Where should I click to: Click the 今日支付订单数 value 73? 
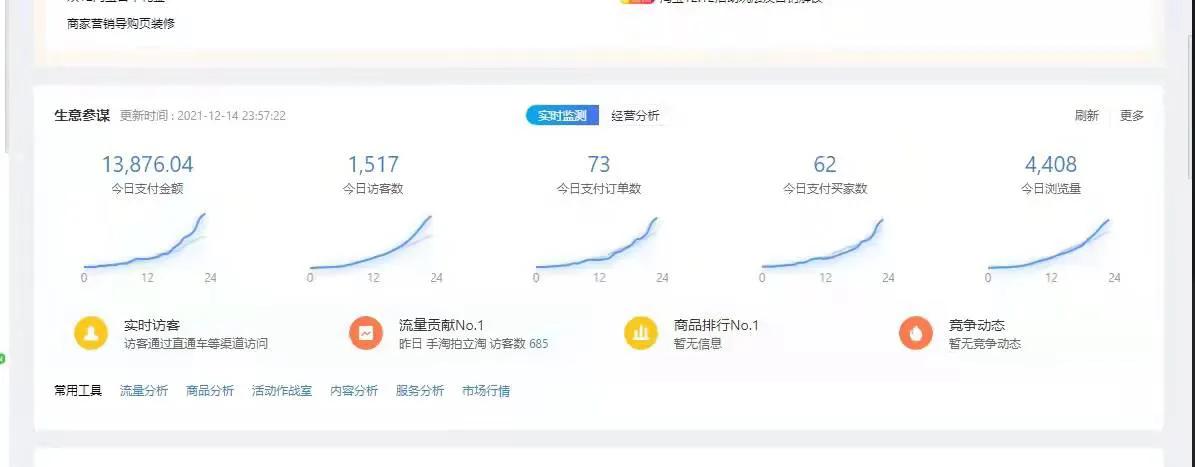[599, 165]
